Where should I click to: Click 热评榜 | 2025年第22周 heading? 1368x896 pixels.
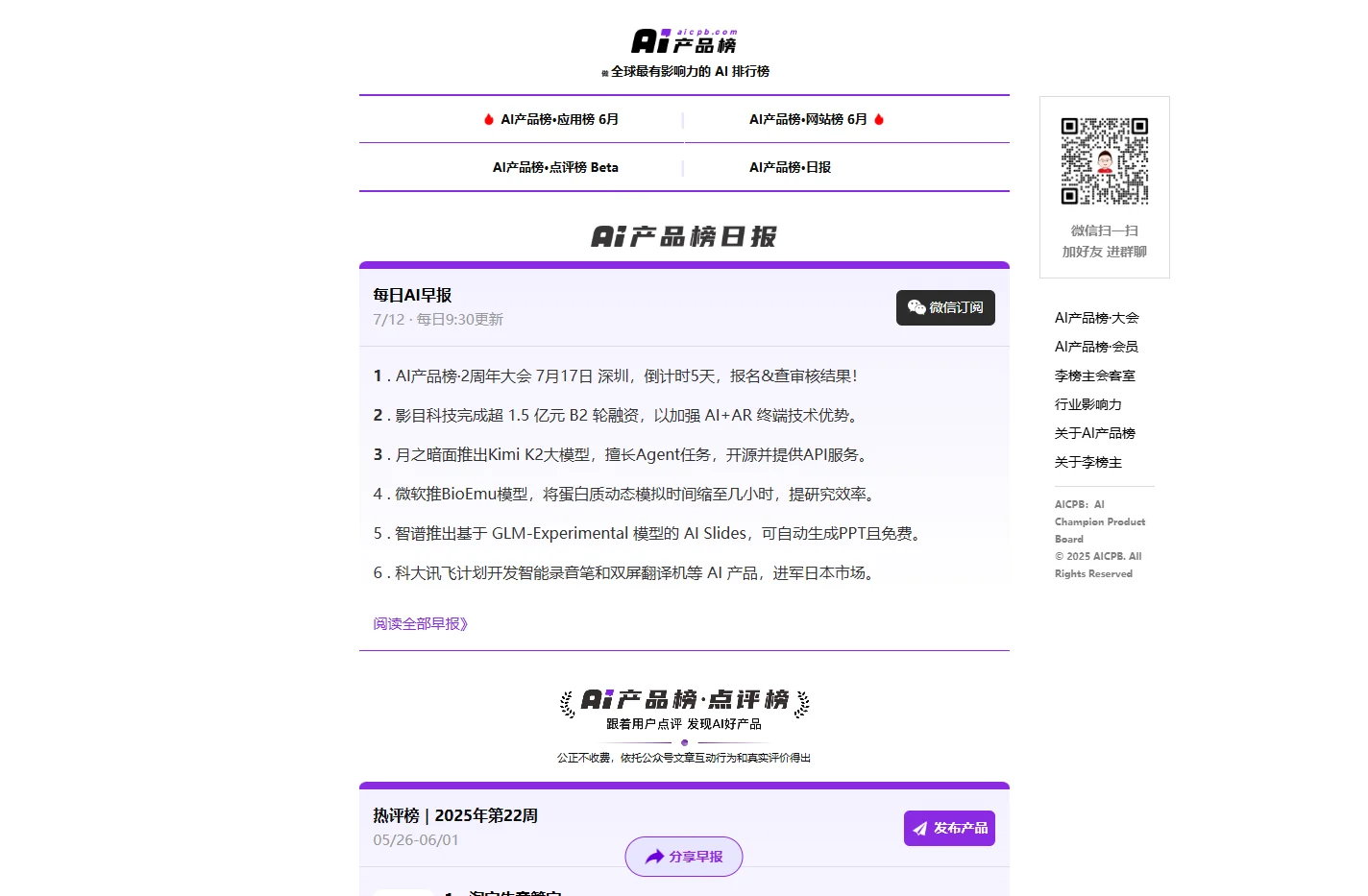[455, 816]
